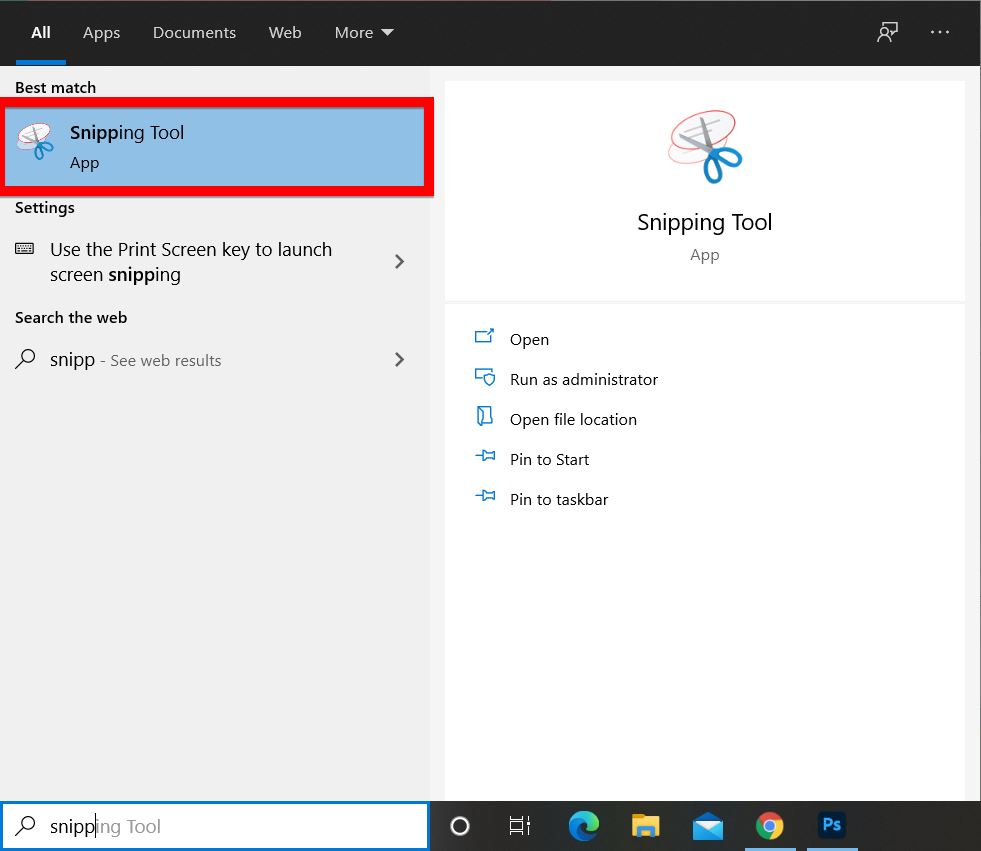The width and height of the screenshot is (981, 851).
Task: Click Pin to Start
Action: pyautogui.click(x=549, y=460)
